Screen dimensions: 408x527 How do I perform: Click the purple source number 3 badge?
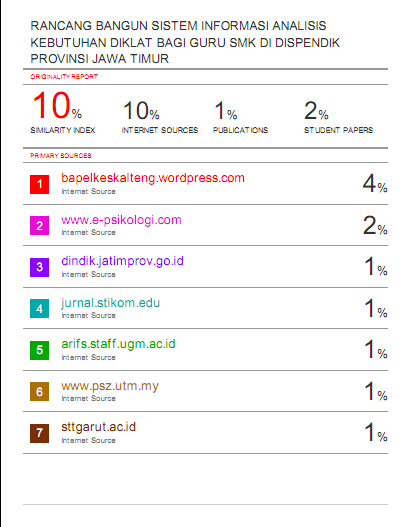[39, 267]
